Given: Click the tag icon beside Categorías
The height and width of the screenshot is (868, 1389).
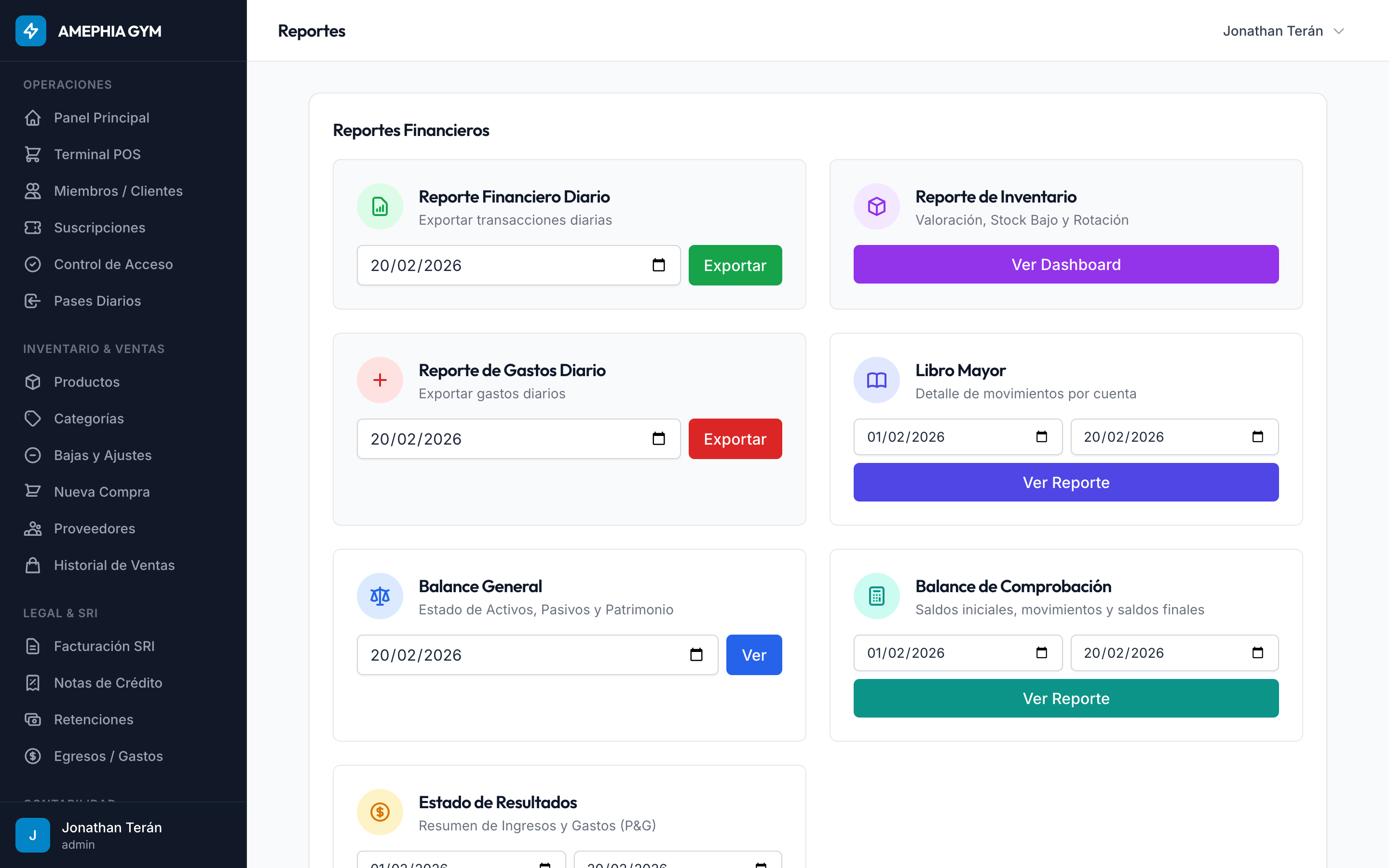Looking at the screenshot, I should click(x=33, y=419).
